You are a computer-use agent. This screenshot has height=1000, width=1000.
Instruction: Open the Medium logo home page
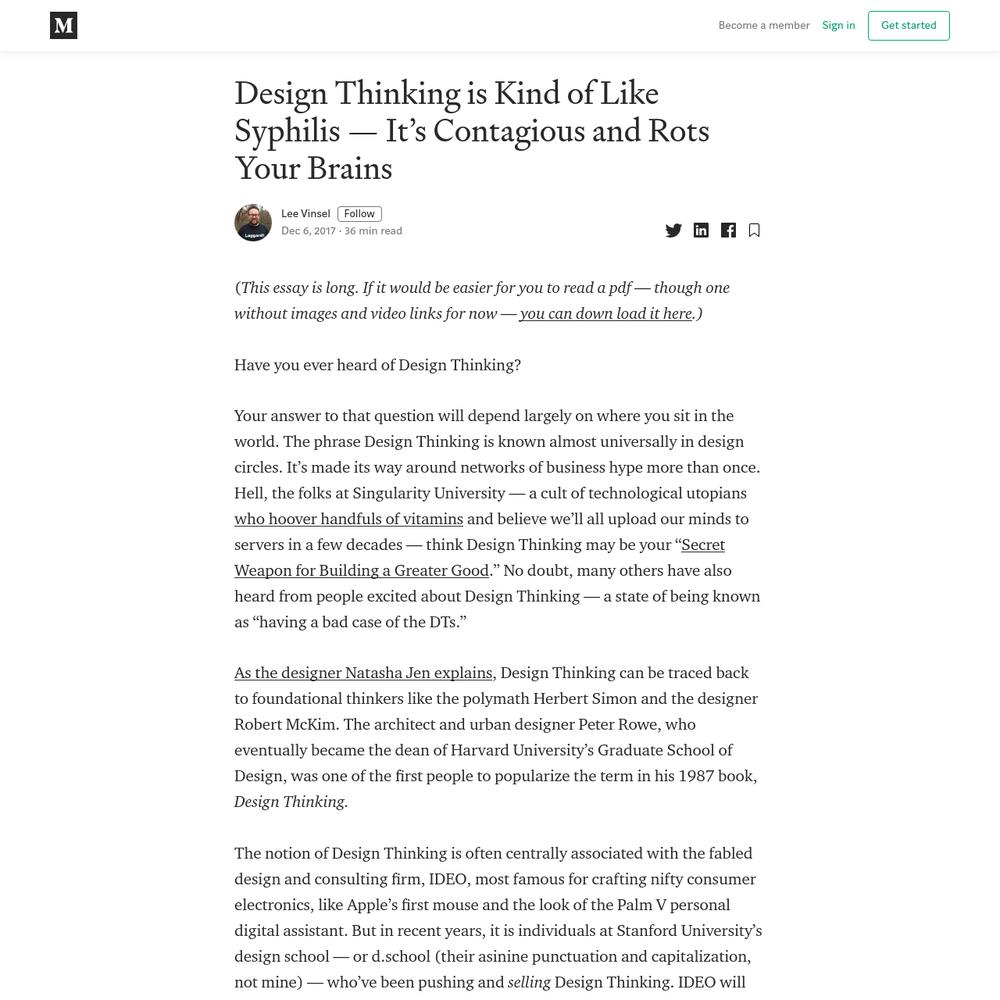[64, 26]
